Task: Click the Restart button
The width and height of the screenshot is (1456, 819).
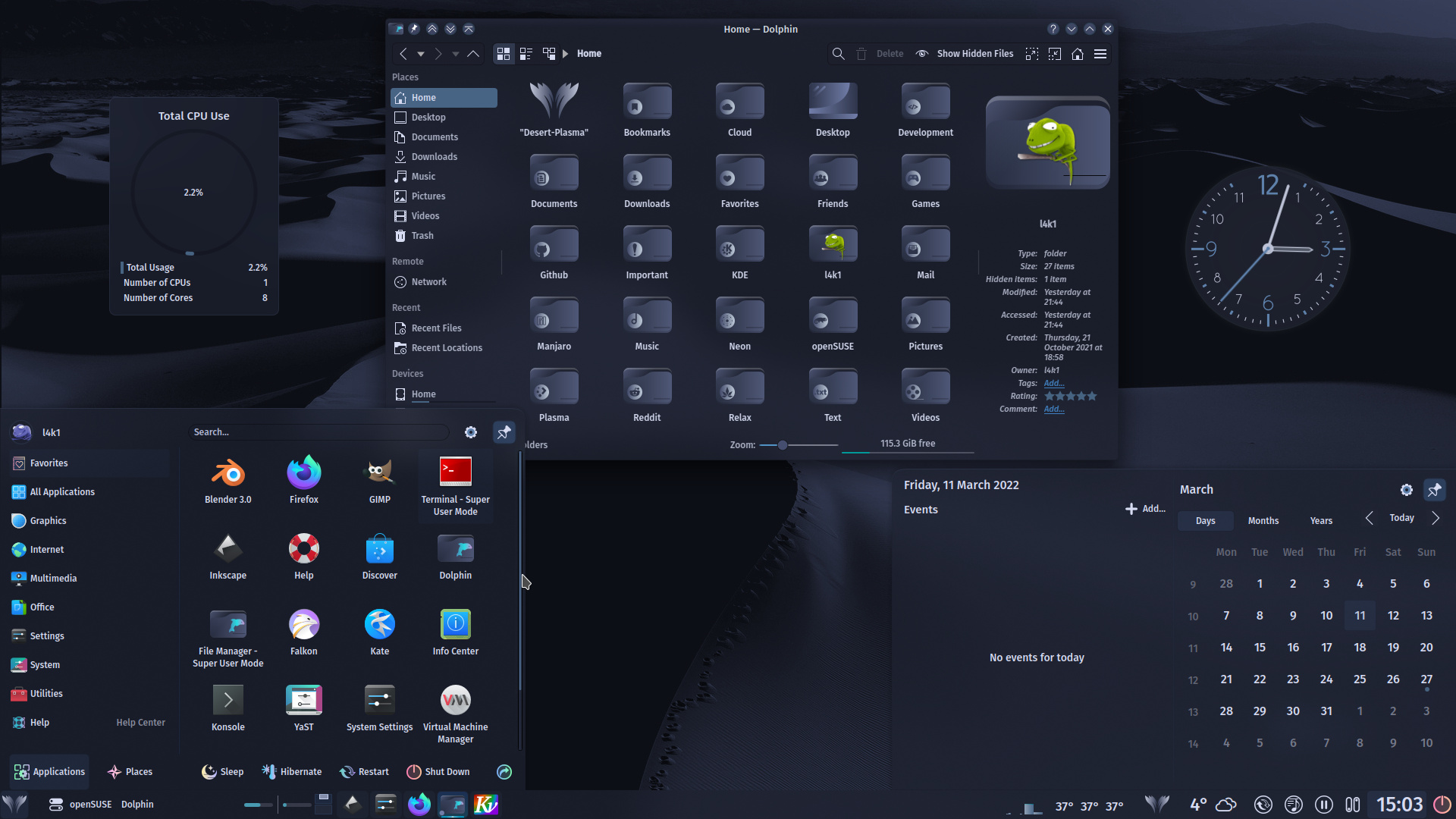Action: tap(364, 772)
